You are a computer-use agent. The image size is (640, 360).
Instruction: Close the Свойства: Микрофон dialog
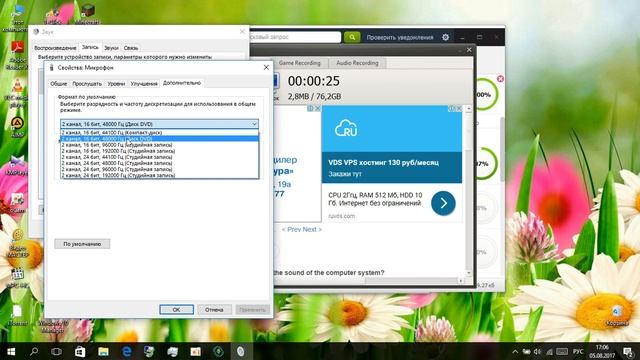point(266,67)
